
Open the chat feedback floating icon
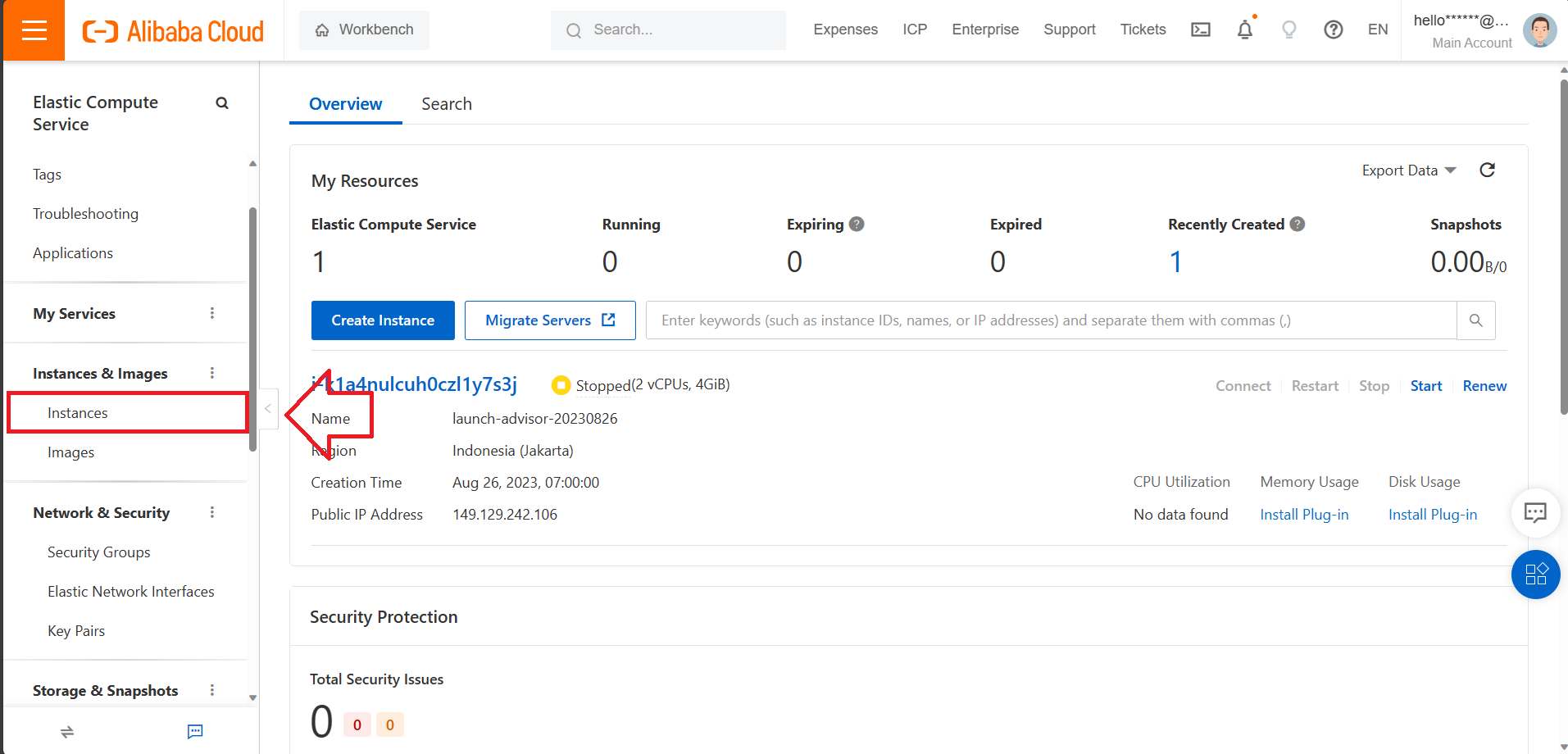1535,512
